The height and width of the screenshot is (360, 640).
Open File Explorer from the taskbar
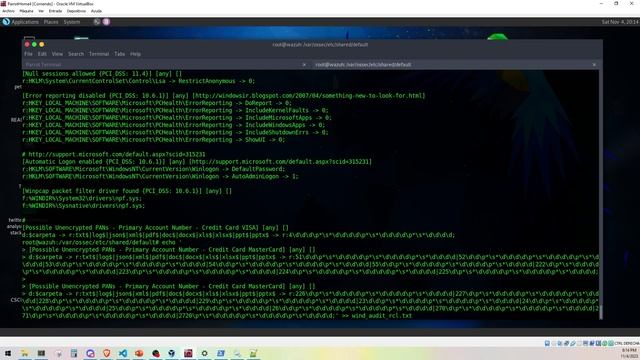[x=24, y=353]
